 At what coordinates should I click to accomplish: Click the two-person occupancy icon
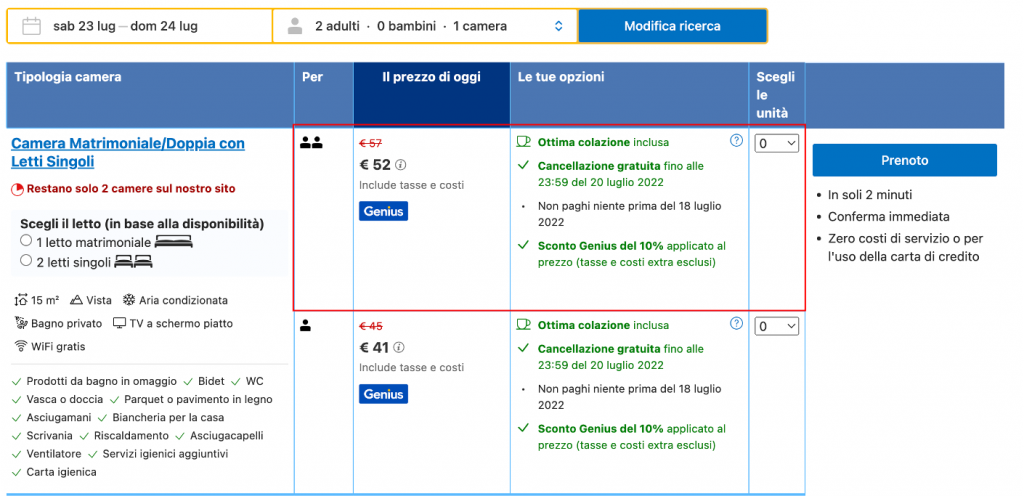pos(311,143)
